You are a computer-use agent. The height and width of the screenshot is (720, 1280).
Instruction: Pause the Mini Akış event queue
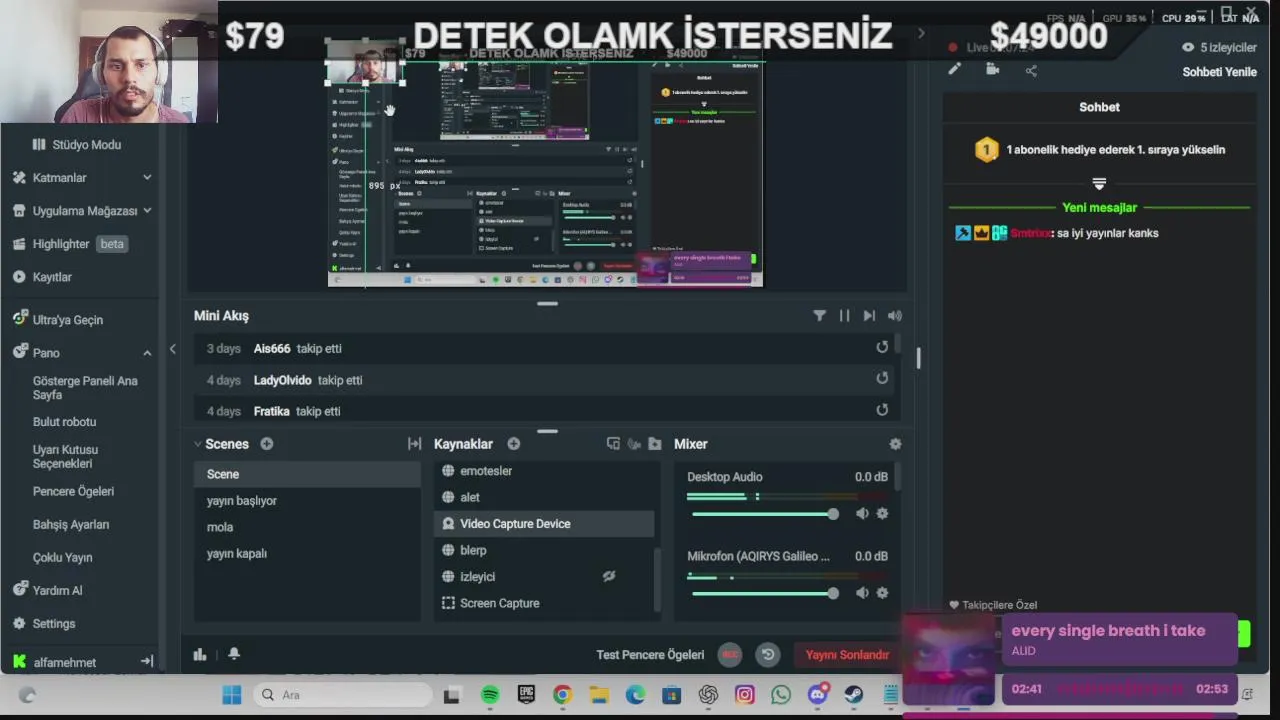[x=844, y=316]
